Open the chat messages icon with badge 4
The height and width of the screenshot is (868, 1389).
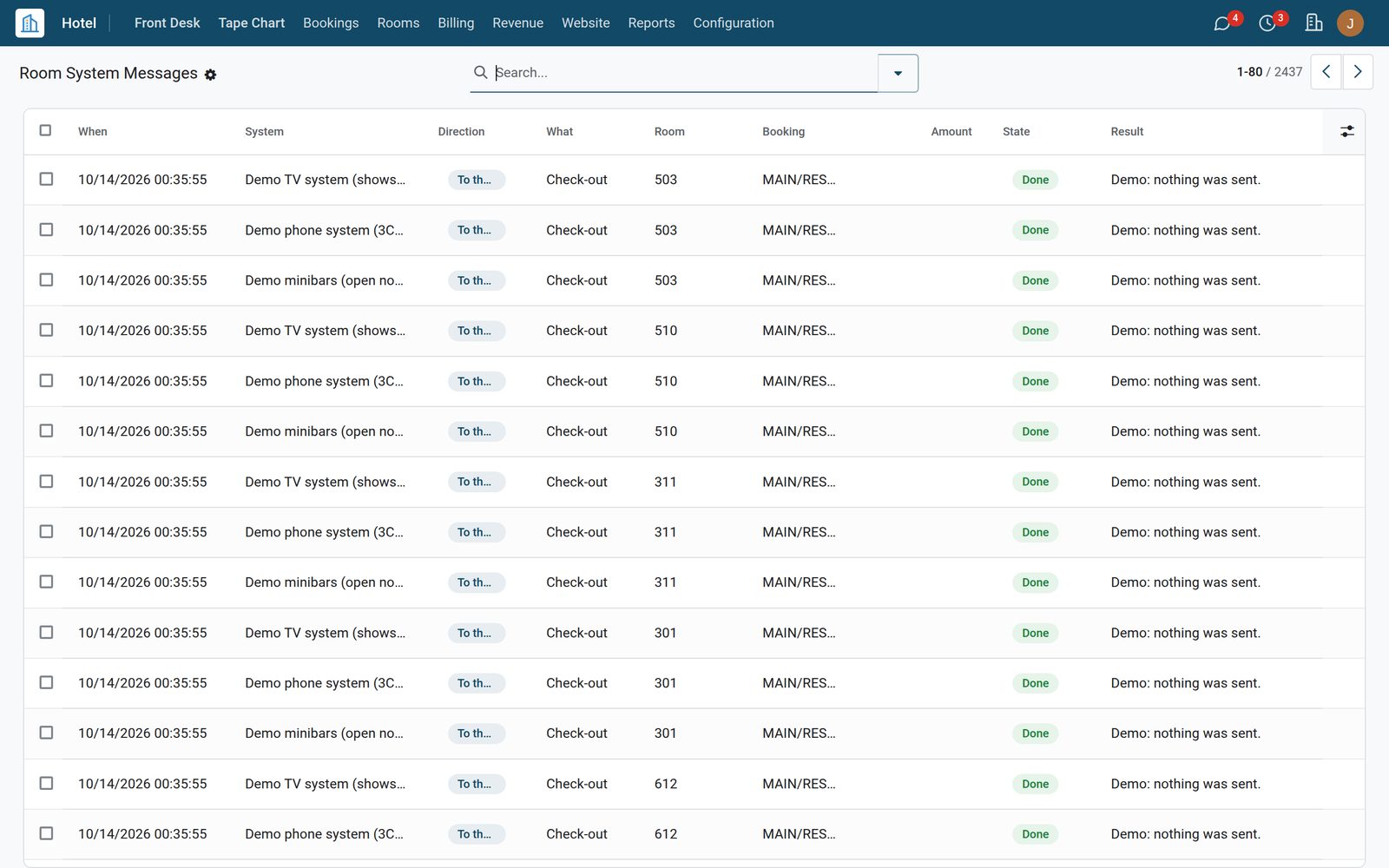pos(1222,23)
